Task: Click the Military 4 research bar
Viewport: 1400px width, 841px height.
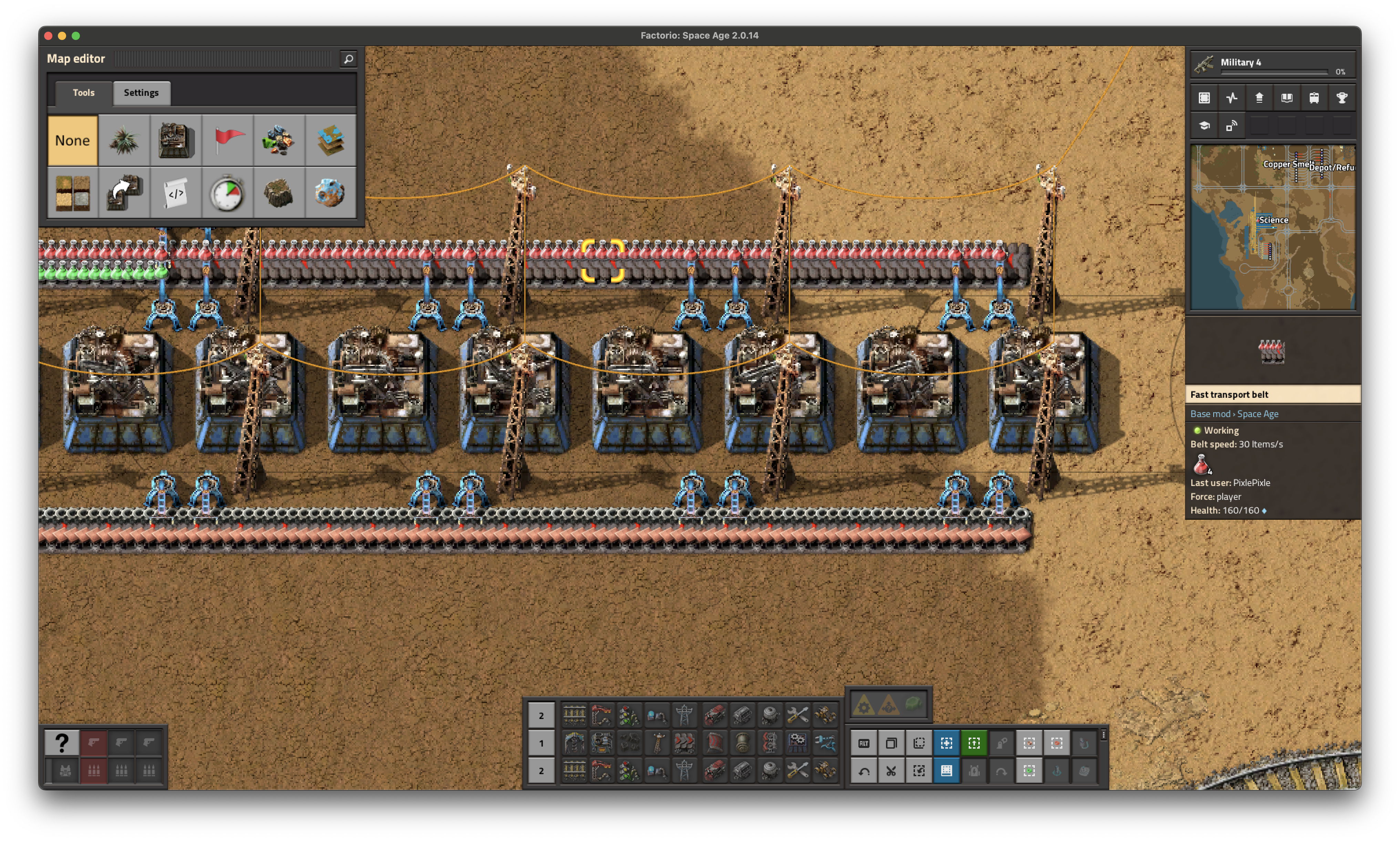Action: pos(1273,64)
